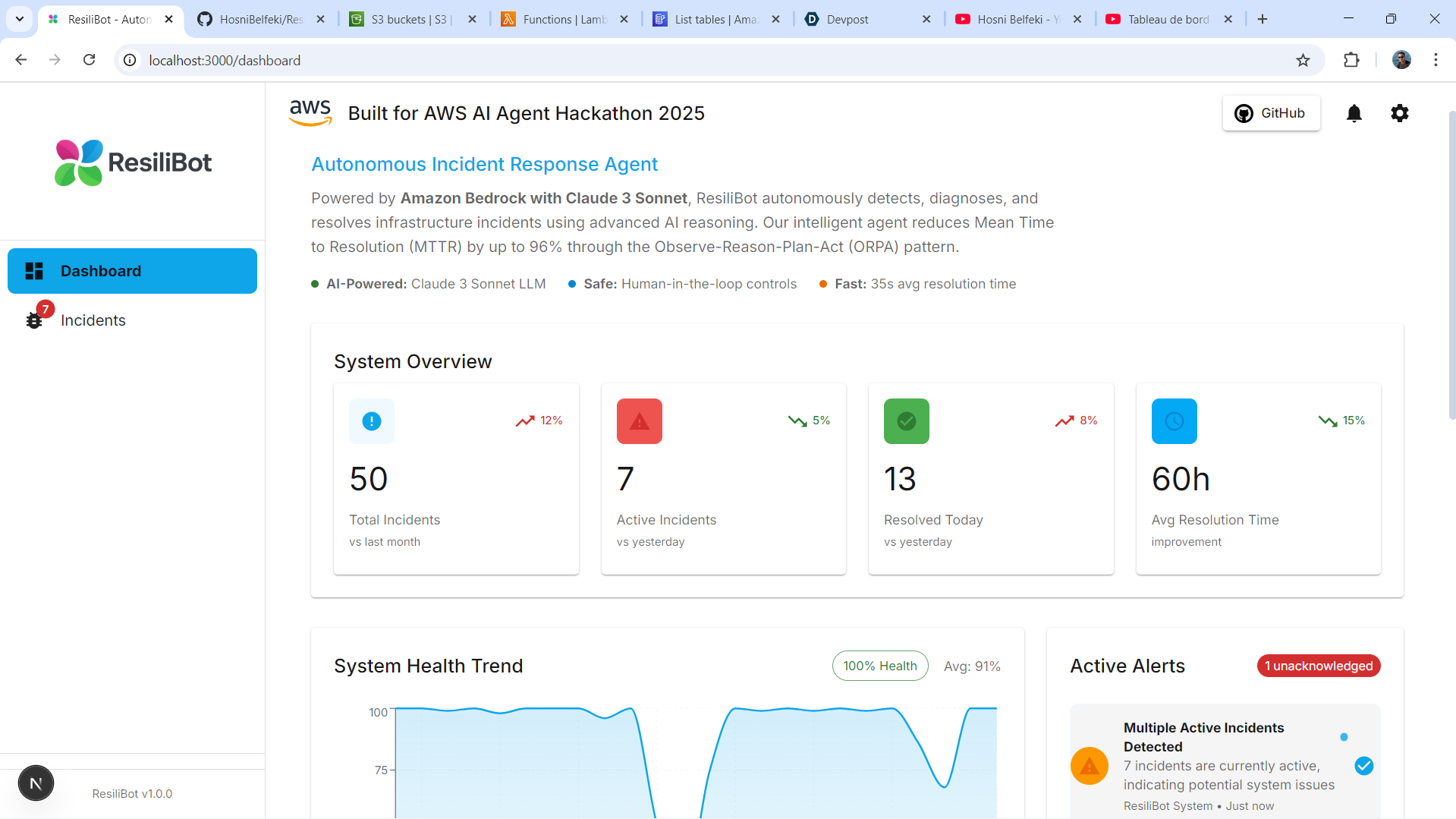The height and width of the screenshot is (819, 1456).
Task: Acknowledge the Multiple Active Incidents alert
Action: pyautogui.click(x=1363, y=766)
